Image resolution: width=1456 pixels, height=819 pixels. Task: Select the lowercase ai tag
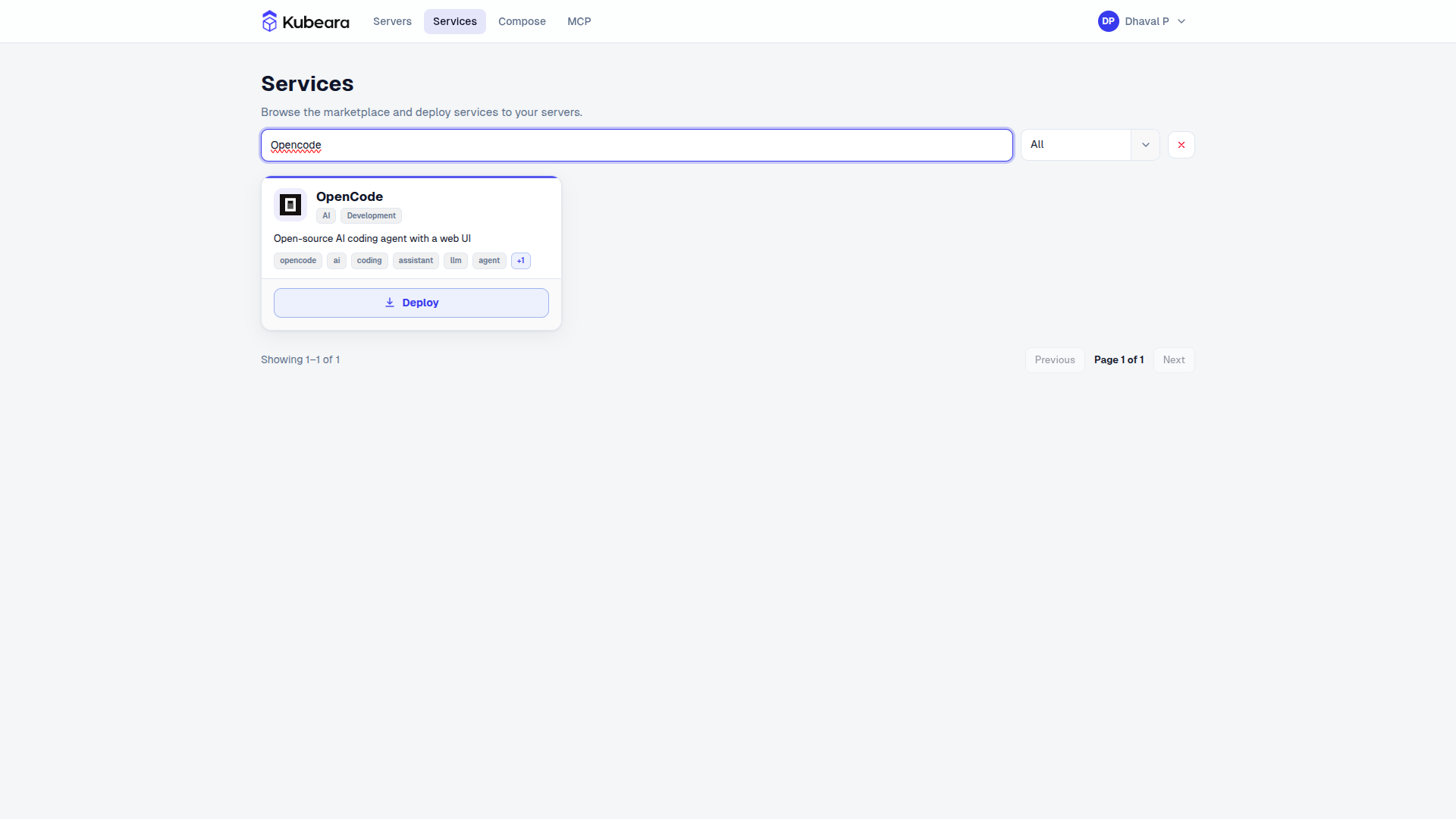[x=337, y=261]
